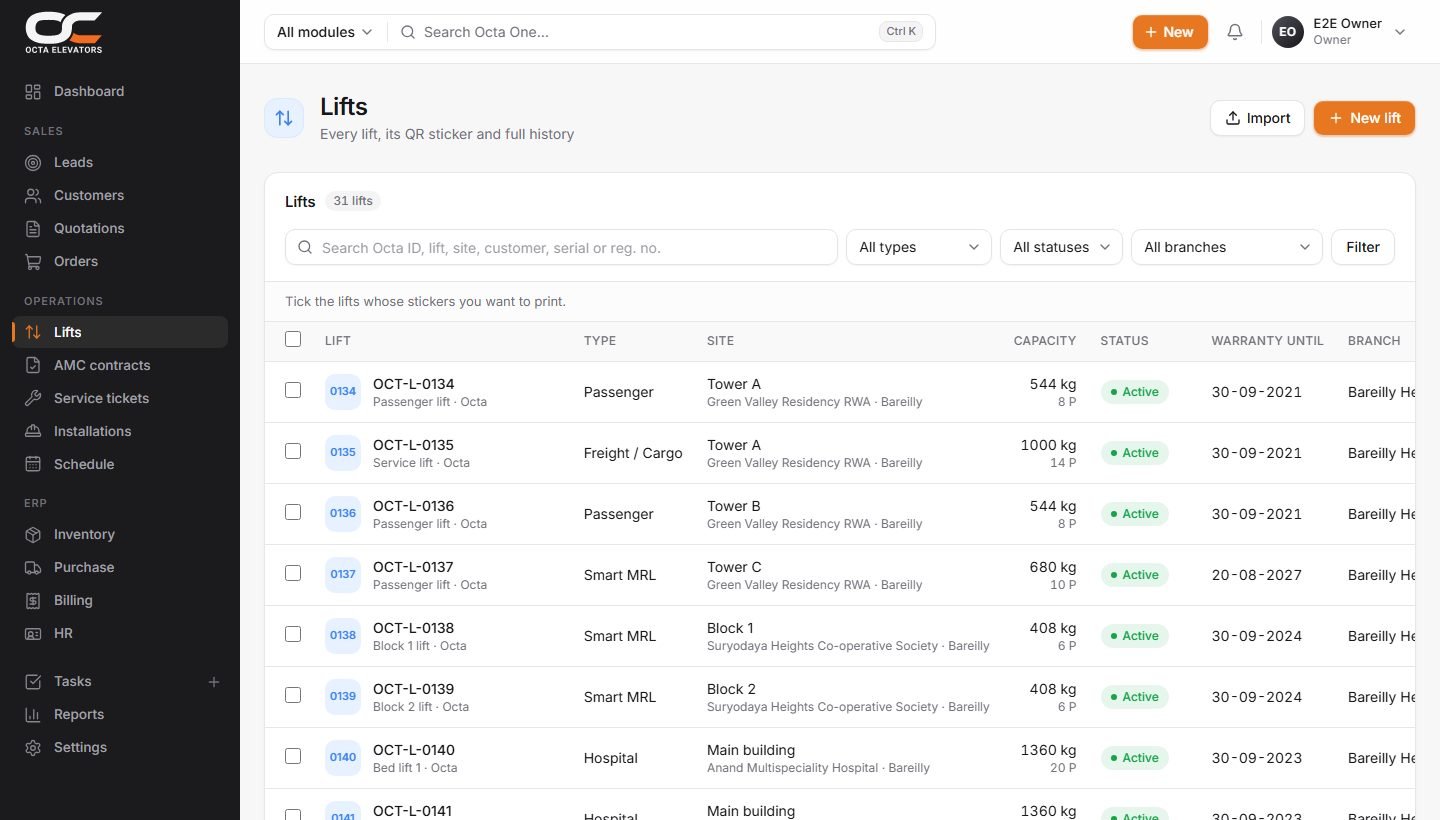Viewport: 1440px width, 820px height.
Task: Click the Octa Elevators logo
Action: click(64, 32)
